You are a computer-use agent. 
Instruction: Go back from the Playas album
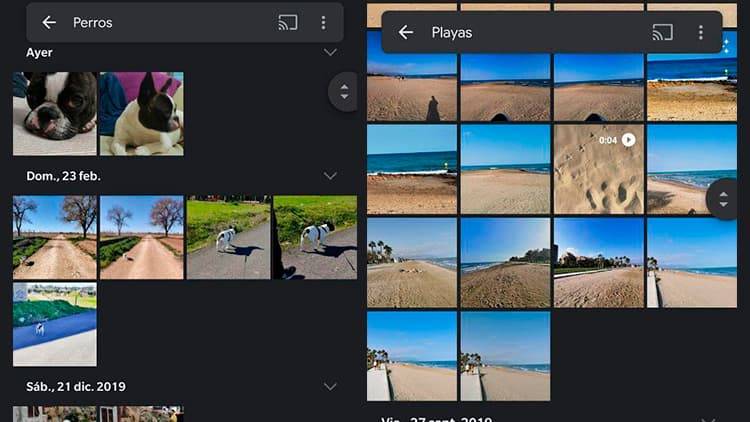tap(406, 32)
